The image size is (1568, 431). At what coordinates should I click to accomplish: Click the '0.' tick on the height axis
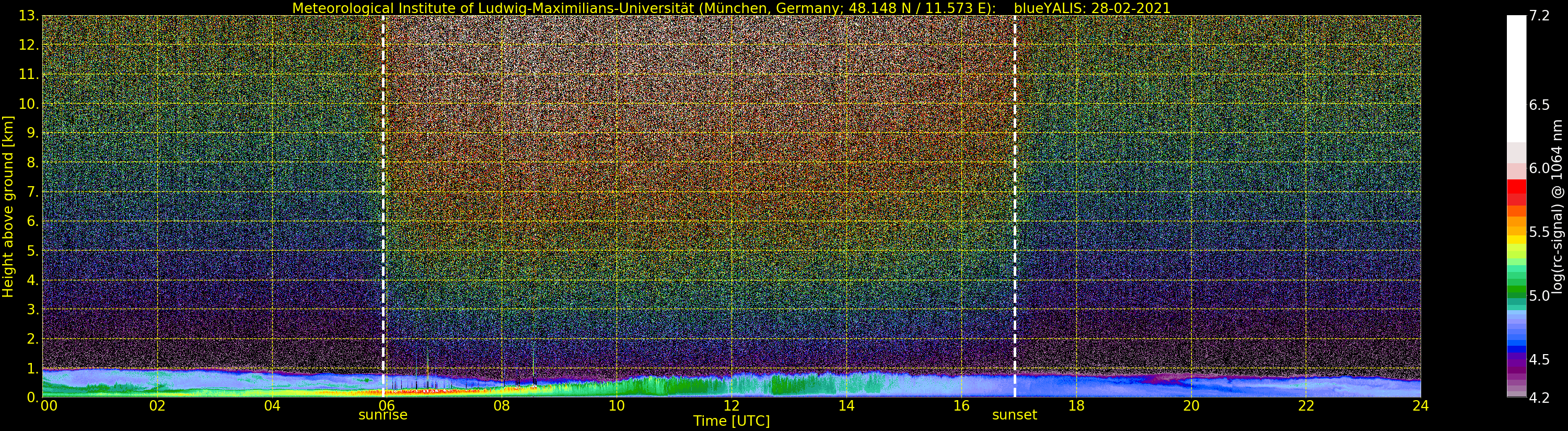[33, 398]
